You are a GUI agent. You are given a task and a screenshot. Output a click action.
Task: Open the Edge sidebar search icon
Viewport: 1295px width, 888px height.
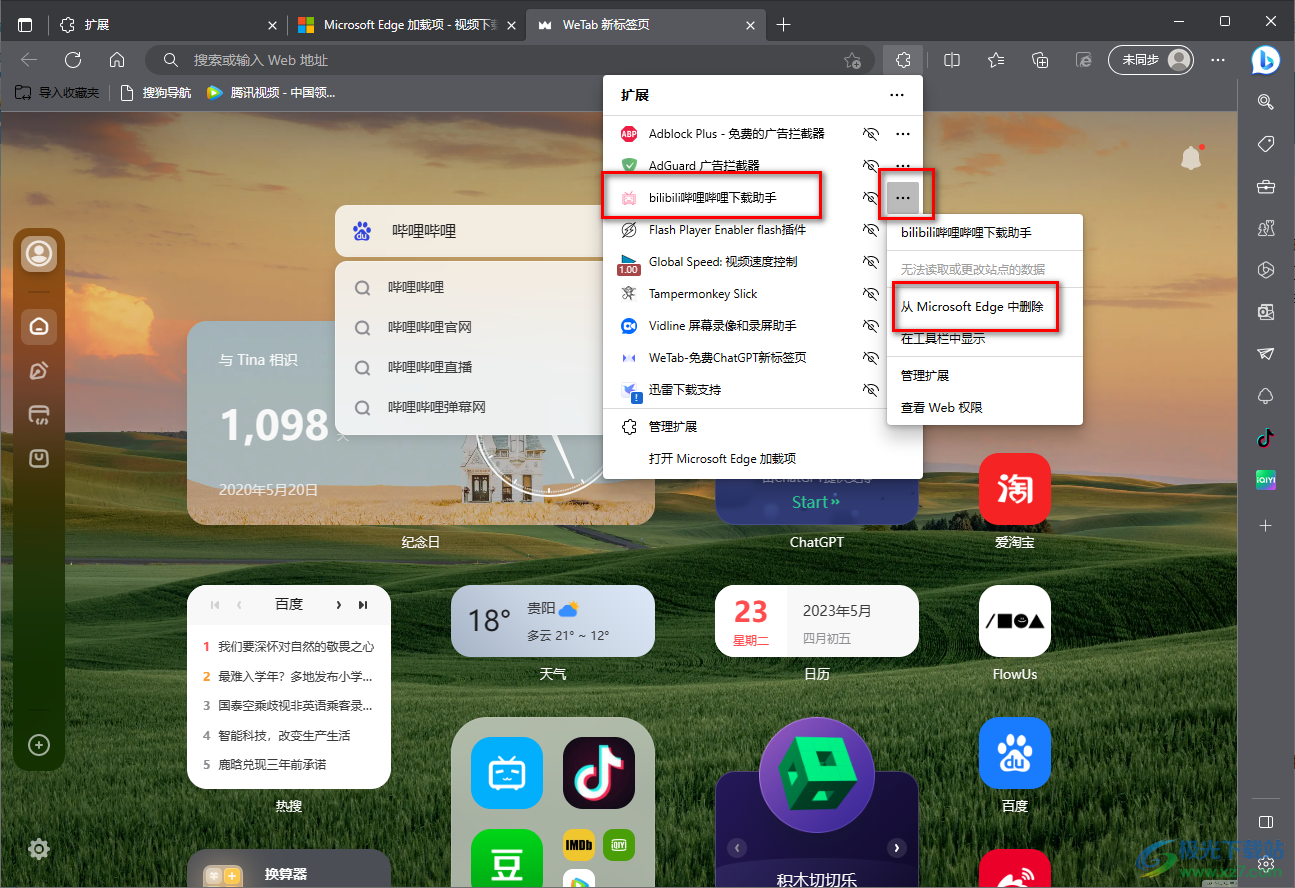[1265, 101]
